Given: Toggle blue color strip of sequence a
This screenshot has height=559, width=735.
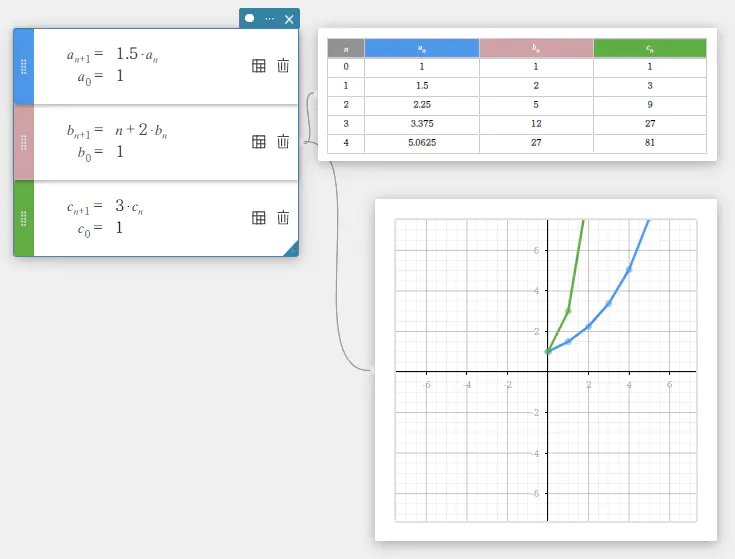Looking at the screenshot, I should click(24, 66).
